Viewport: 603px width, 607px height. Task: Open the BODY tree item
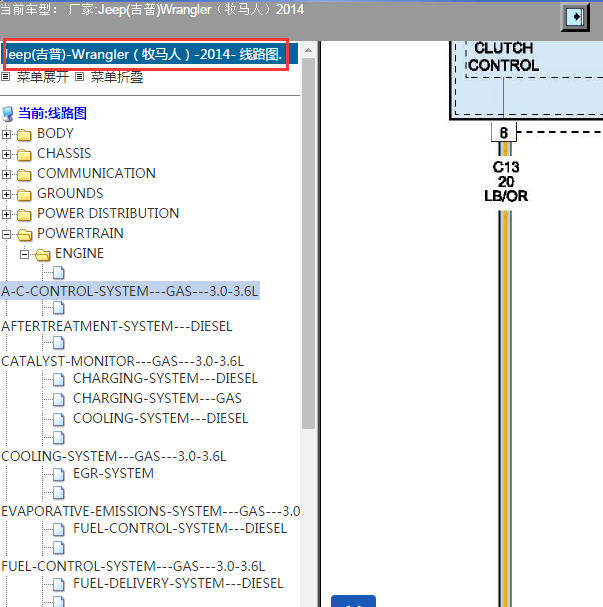pos(55,133)
